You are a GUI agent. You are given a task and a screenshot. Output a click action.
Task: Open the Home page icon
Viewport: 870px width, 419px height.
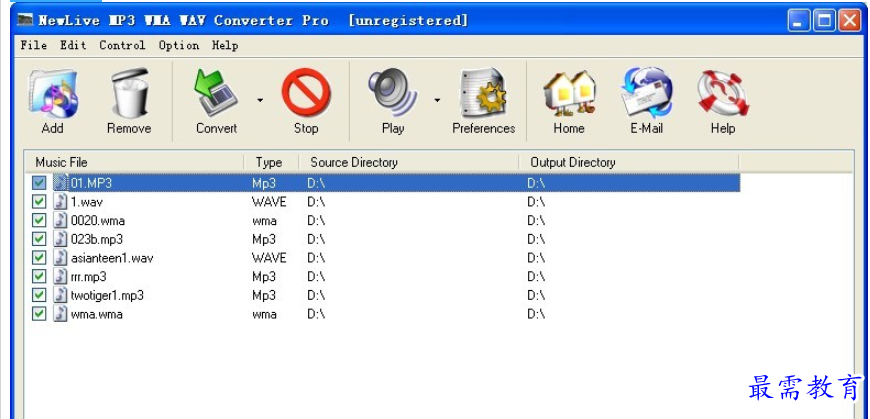pos(569,92)
